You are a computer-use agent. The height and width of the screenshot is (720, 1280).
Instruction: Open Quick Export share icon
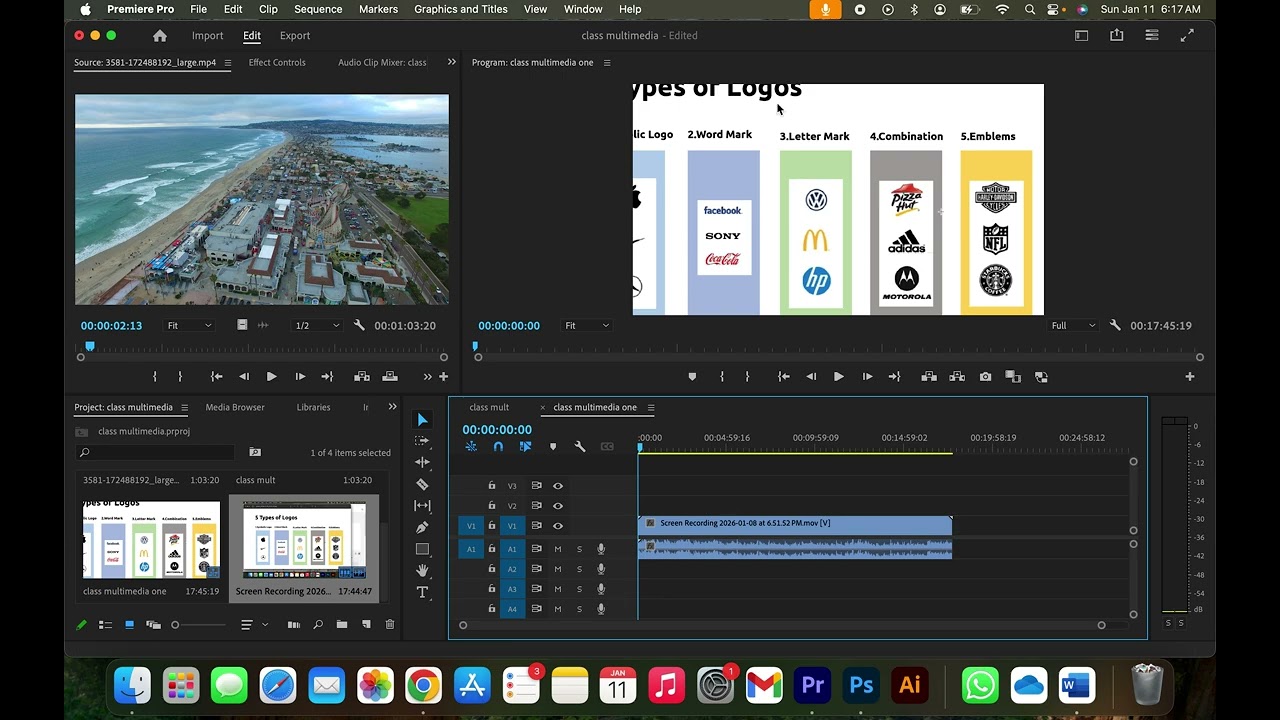click(1116, 35)
